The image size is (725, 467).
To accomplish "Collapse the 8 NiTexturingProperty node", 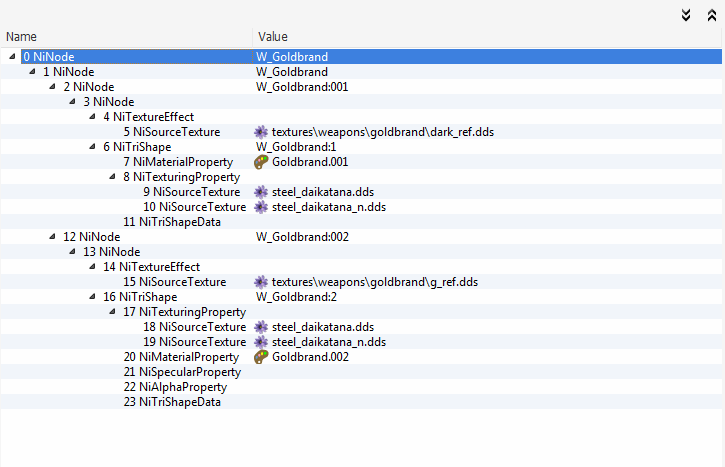I will click(113, 177).
